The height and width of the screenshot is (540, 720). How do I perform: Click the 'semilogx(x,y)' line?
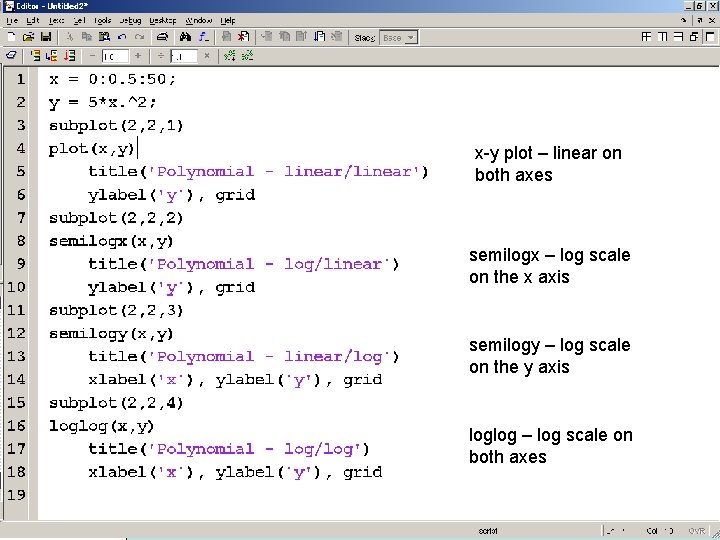pyautogui.click(x=111, y=242)
